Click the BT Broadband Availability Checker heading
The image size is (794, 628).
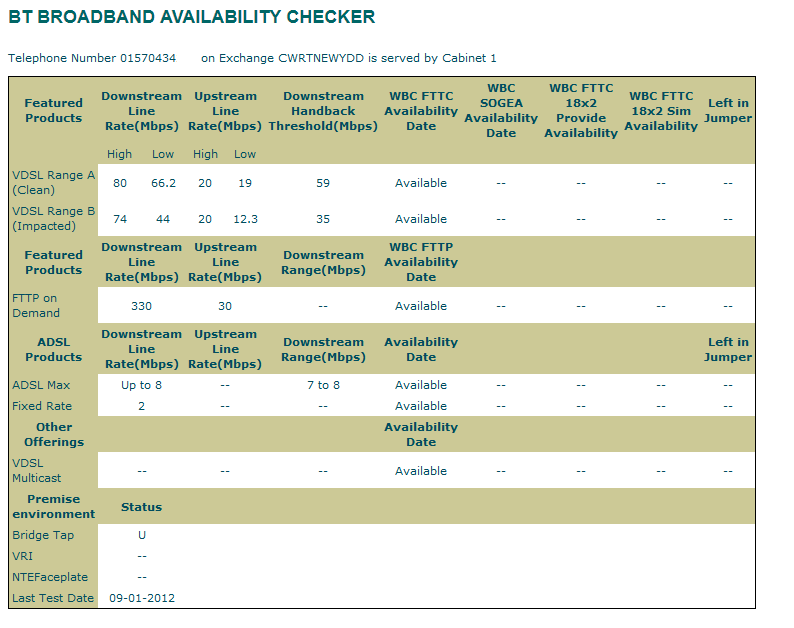click(x=192, y=17)
